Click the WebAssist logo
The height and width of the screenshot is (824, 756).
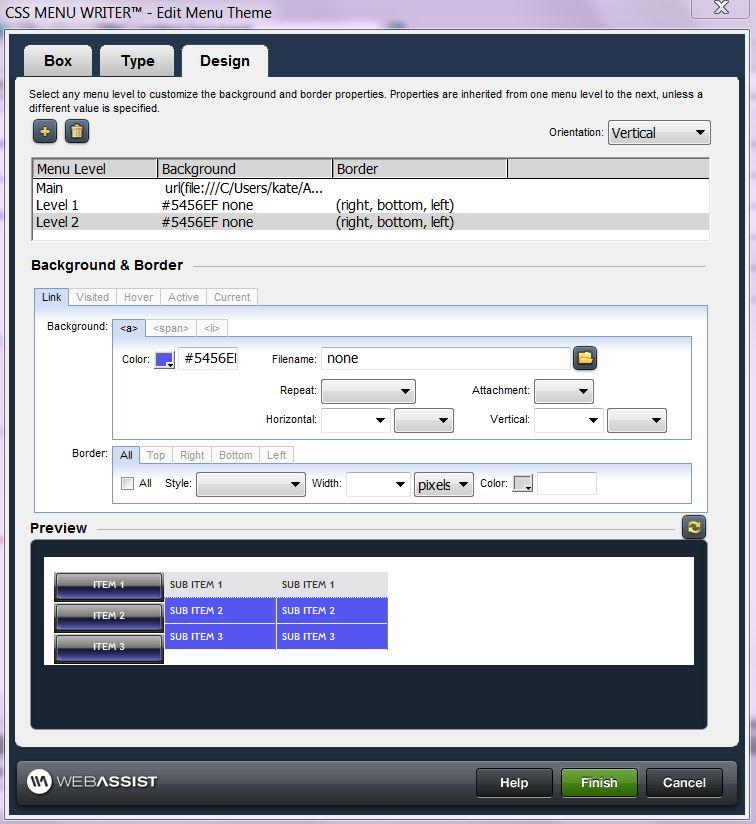click(x=92, y=781)
